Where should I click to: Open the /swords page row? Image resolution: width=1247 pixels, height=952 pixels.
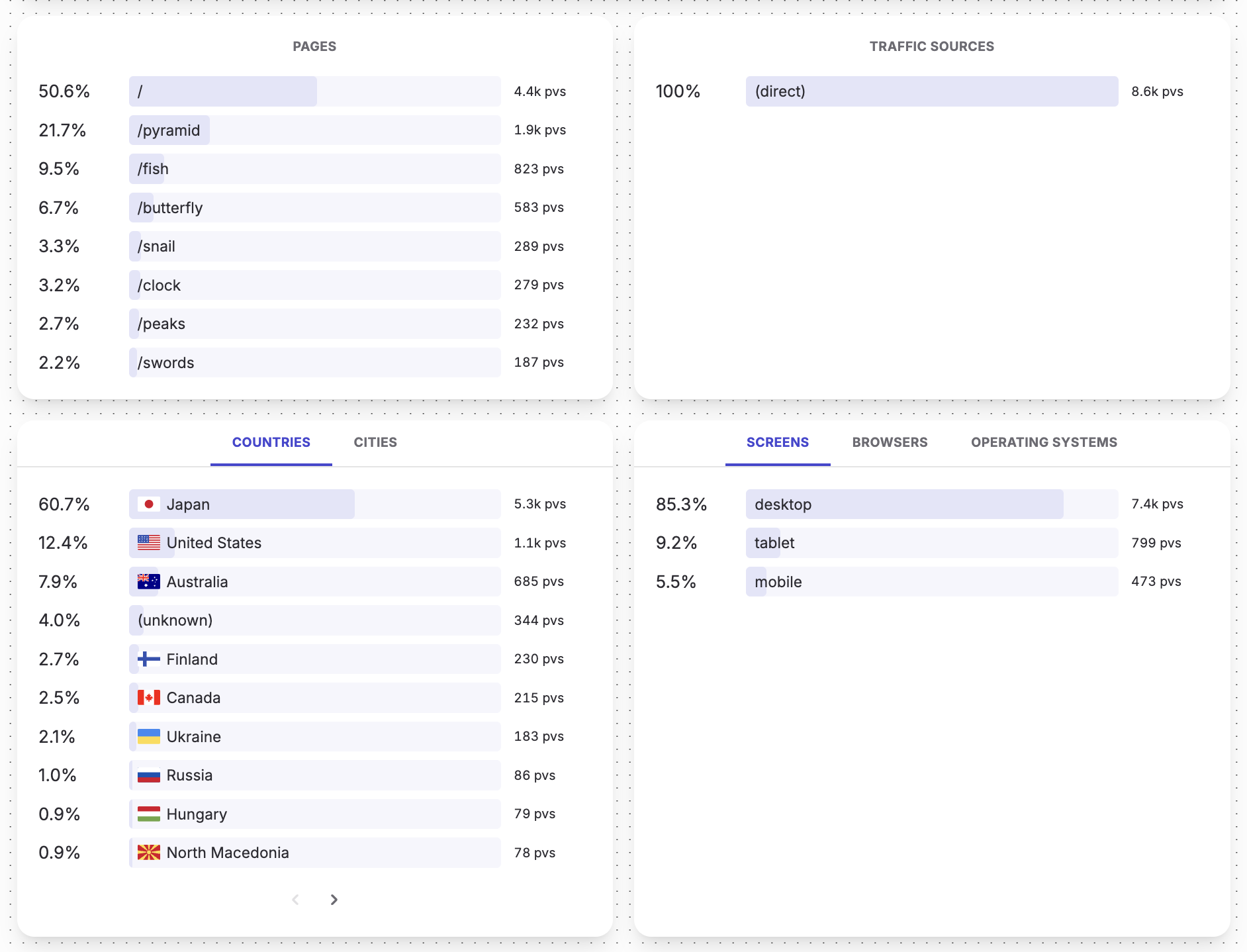click(x=314, y=363)
